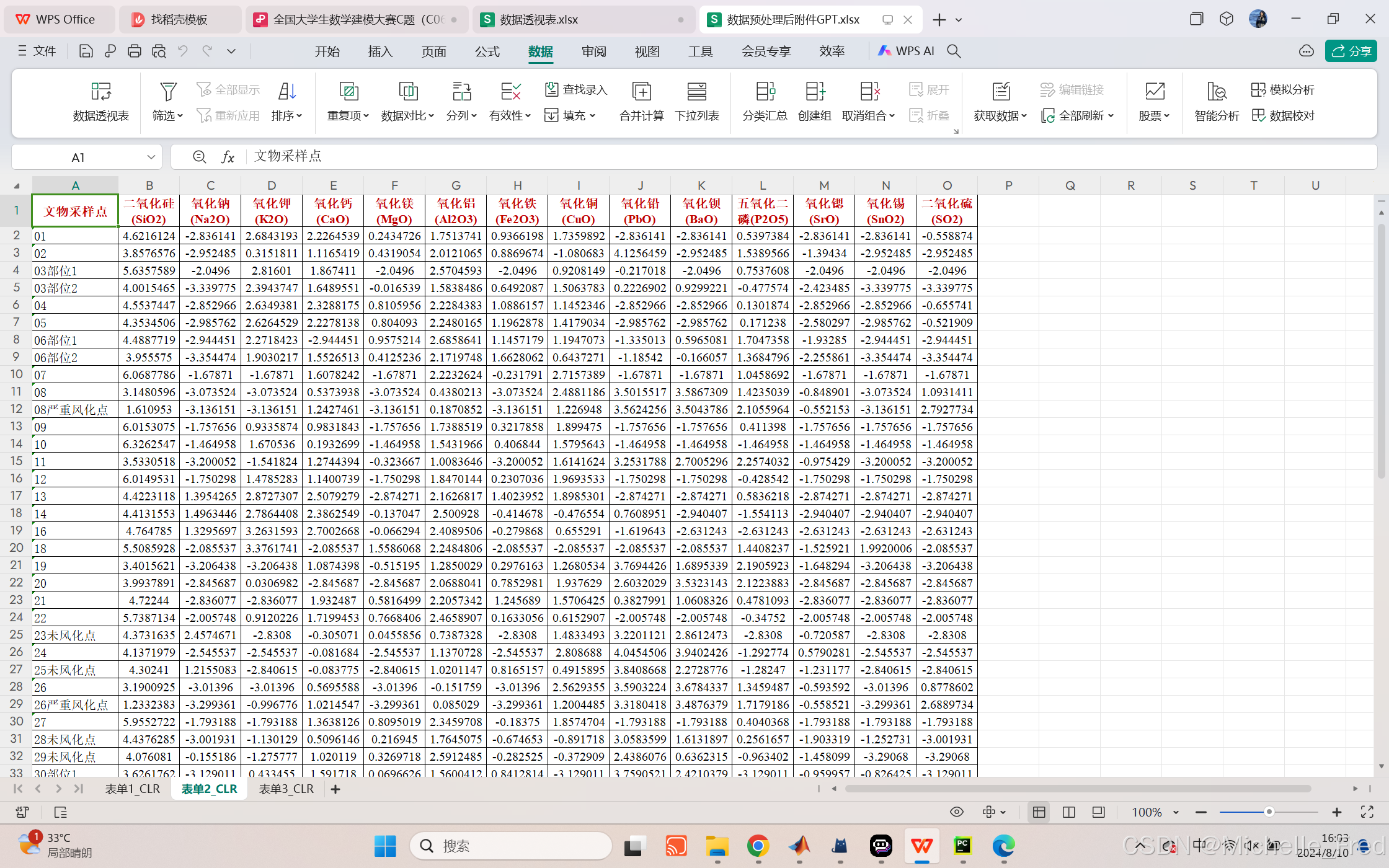The image size is (1389, 868).
Task: Click the 查找录入 button
Action: click(576, 90)
